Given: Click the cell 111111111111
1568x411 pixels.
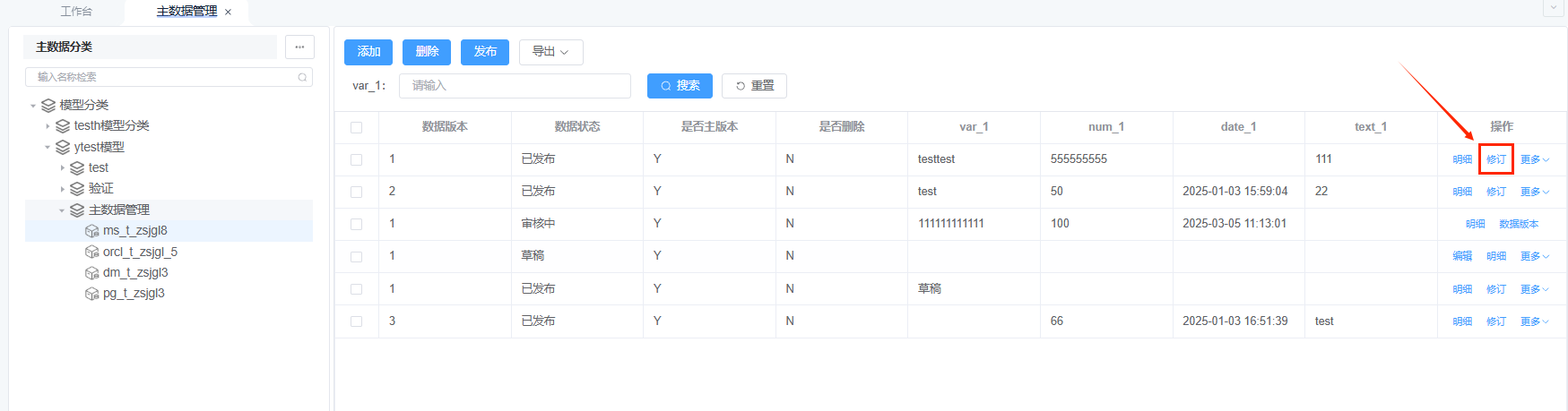Looking at the screenshot, I should point(951,224).
